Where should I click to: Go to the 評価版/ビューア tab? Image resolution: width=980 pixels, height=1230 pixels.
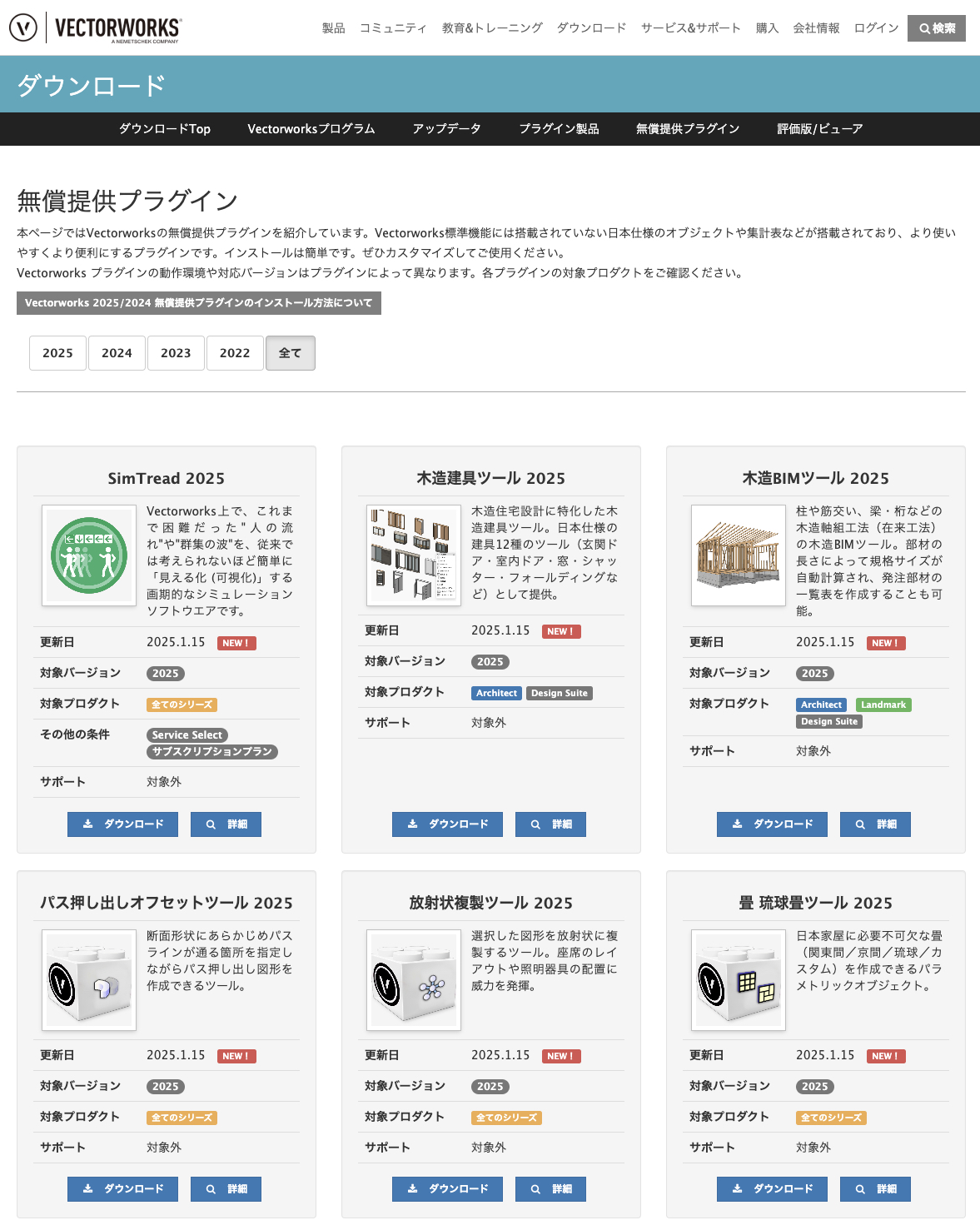tap(819, 129)
